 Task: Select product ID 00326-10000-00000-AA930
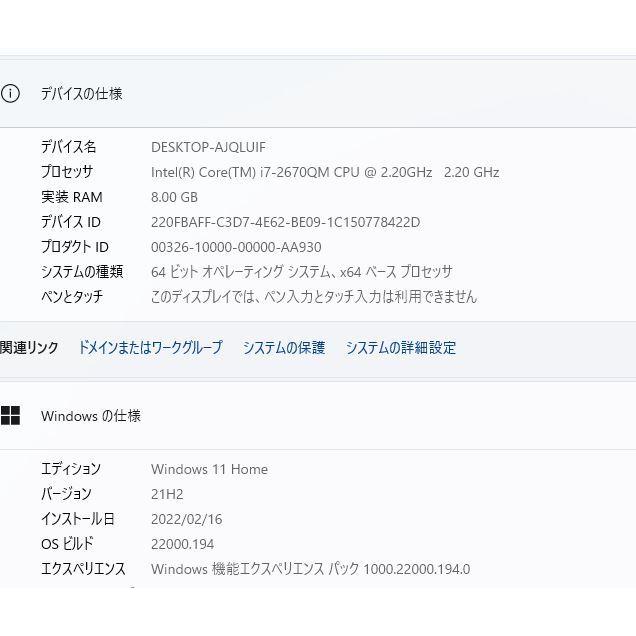[236, 247]
